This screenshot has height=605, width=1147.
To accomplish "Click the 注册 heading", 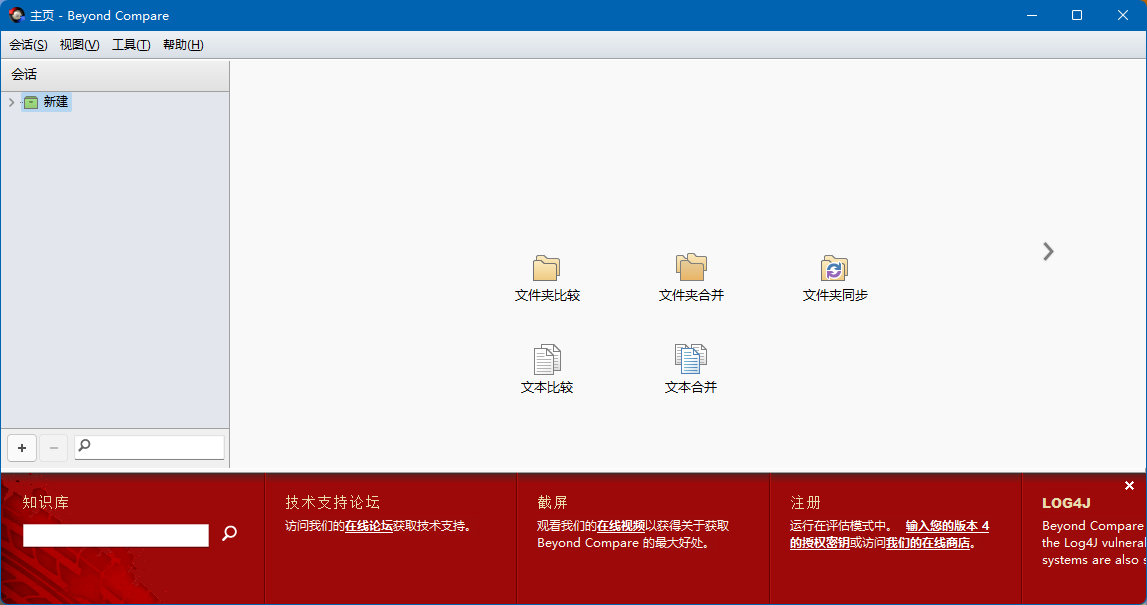I will point(805,503).
